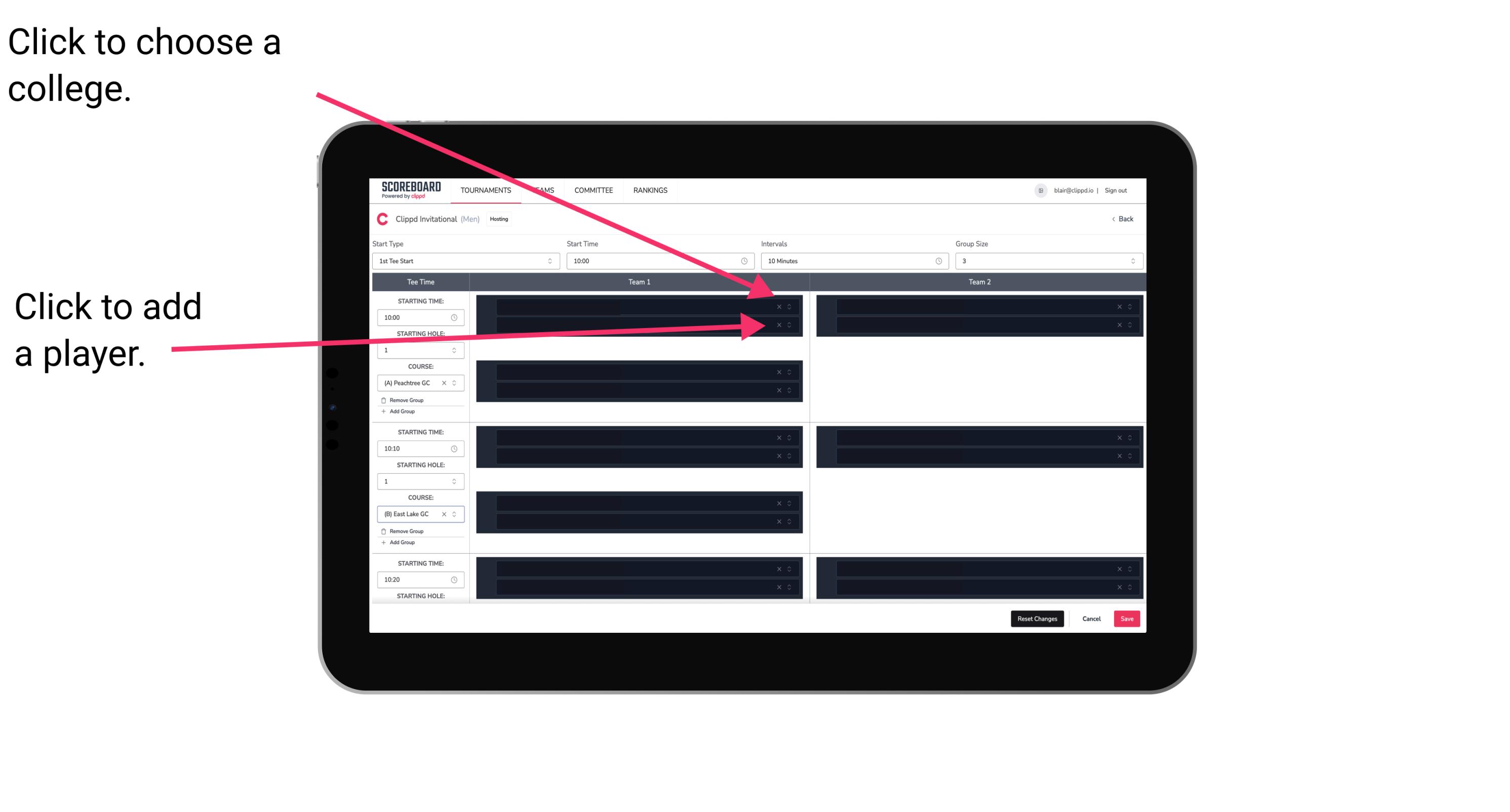This screenshot has height=812, width=1510.
Task: Click the Starting Hole stepper for 10:00 group
Action: tap(455, 351)
